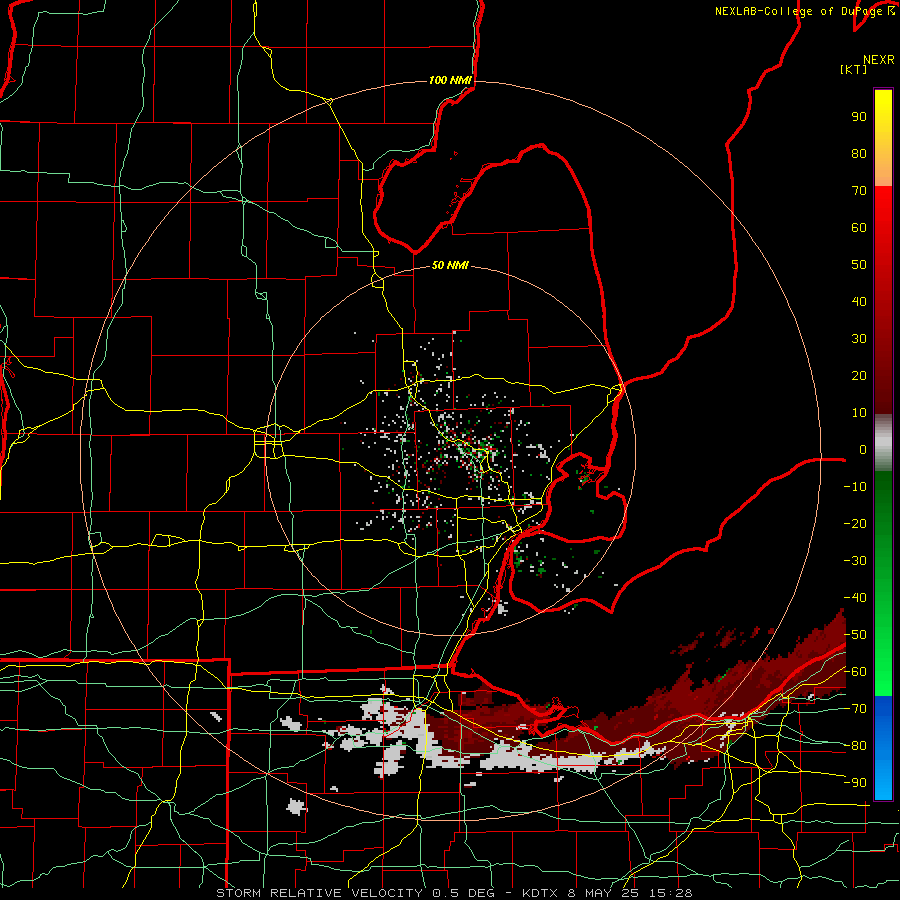900x900 pixels.
Task: Click the -10 value on velocity scale
Action: coord(855,487)
